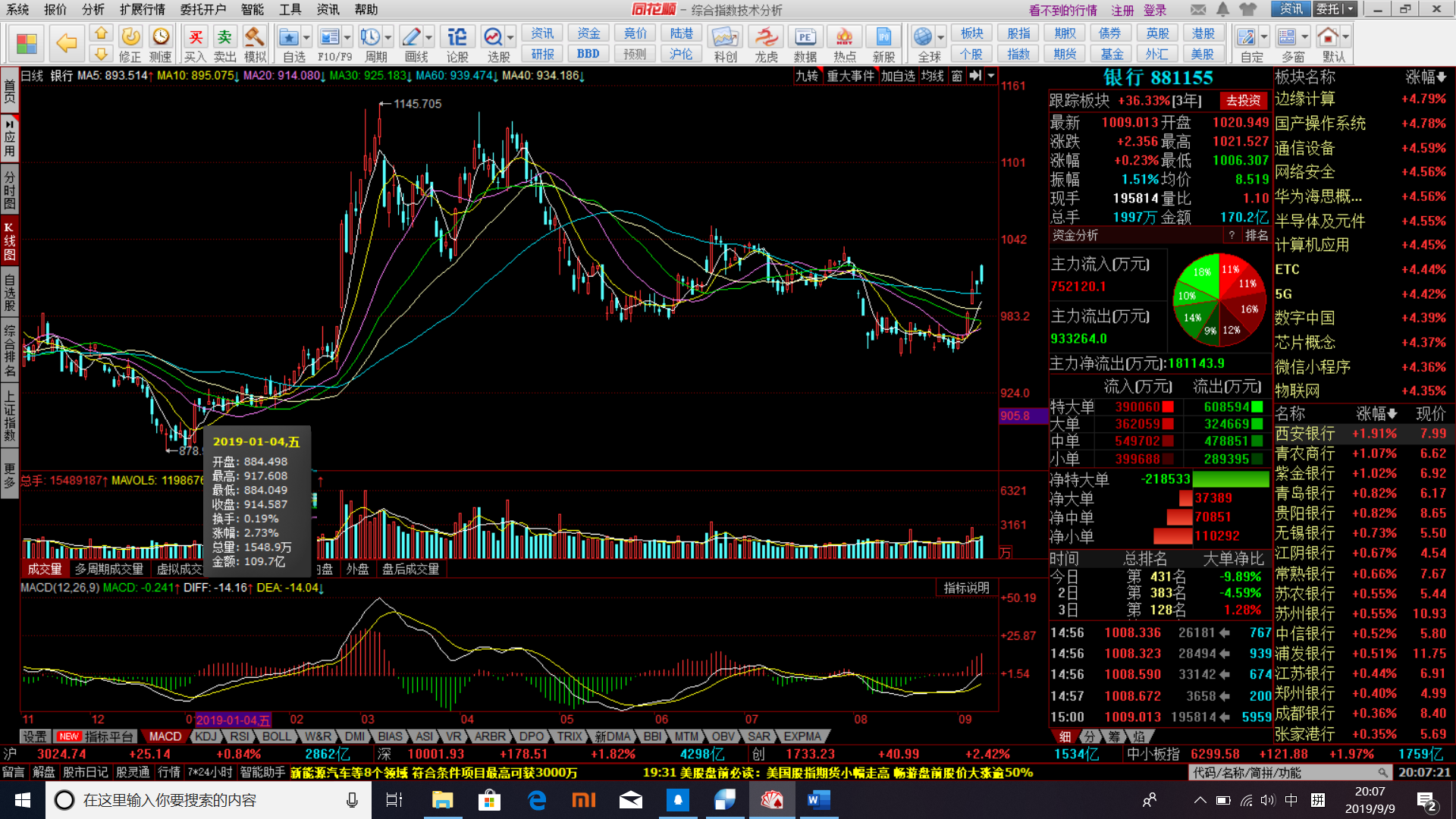Toggle 均线 moving average lines
The image size is (1456, 819).
[x=933, y=76]
